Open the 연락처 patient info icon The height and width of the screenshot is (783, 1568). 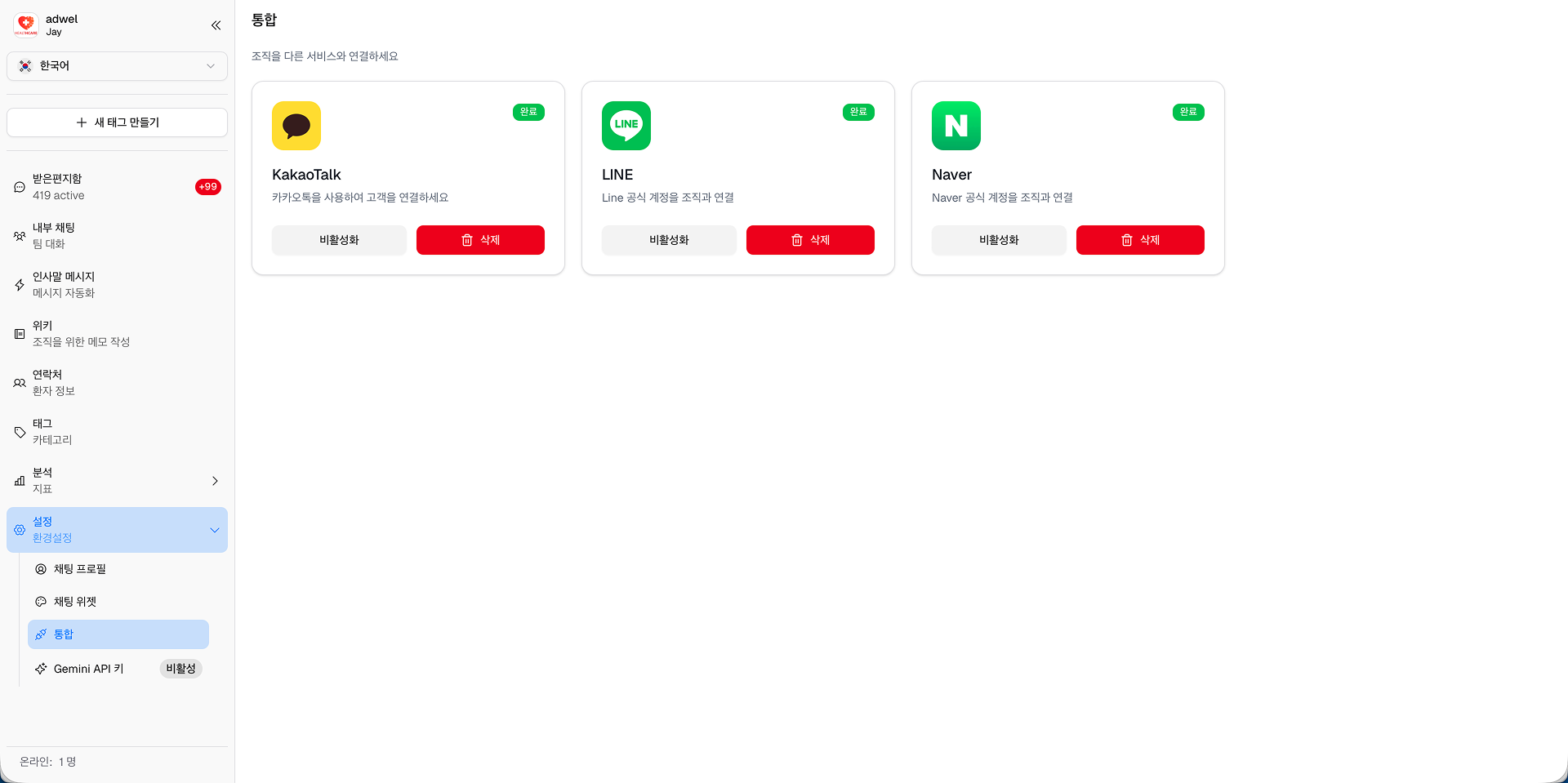[x=19, y=383]
